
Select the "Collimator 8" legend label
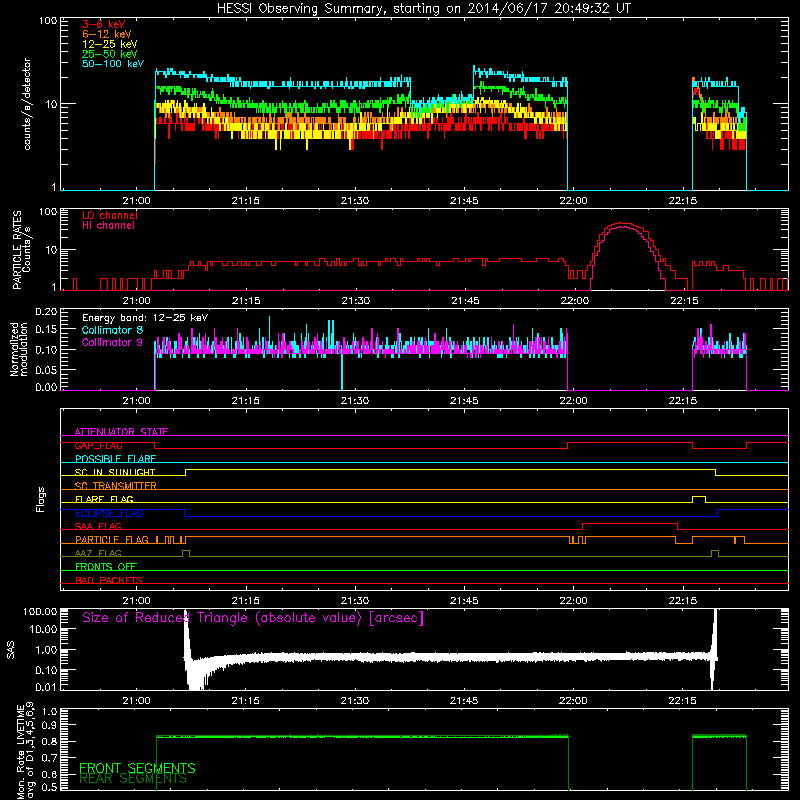pyautogui.click(x=112, y=330)
